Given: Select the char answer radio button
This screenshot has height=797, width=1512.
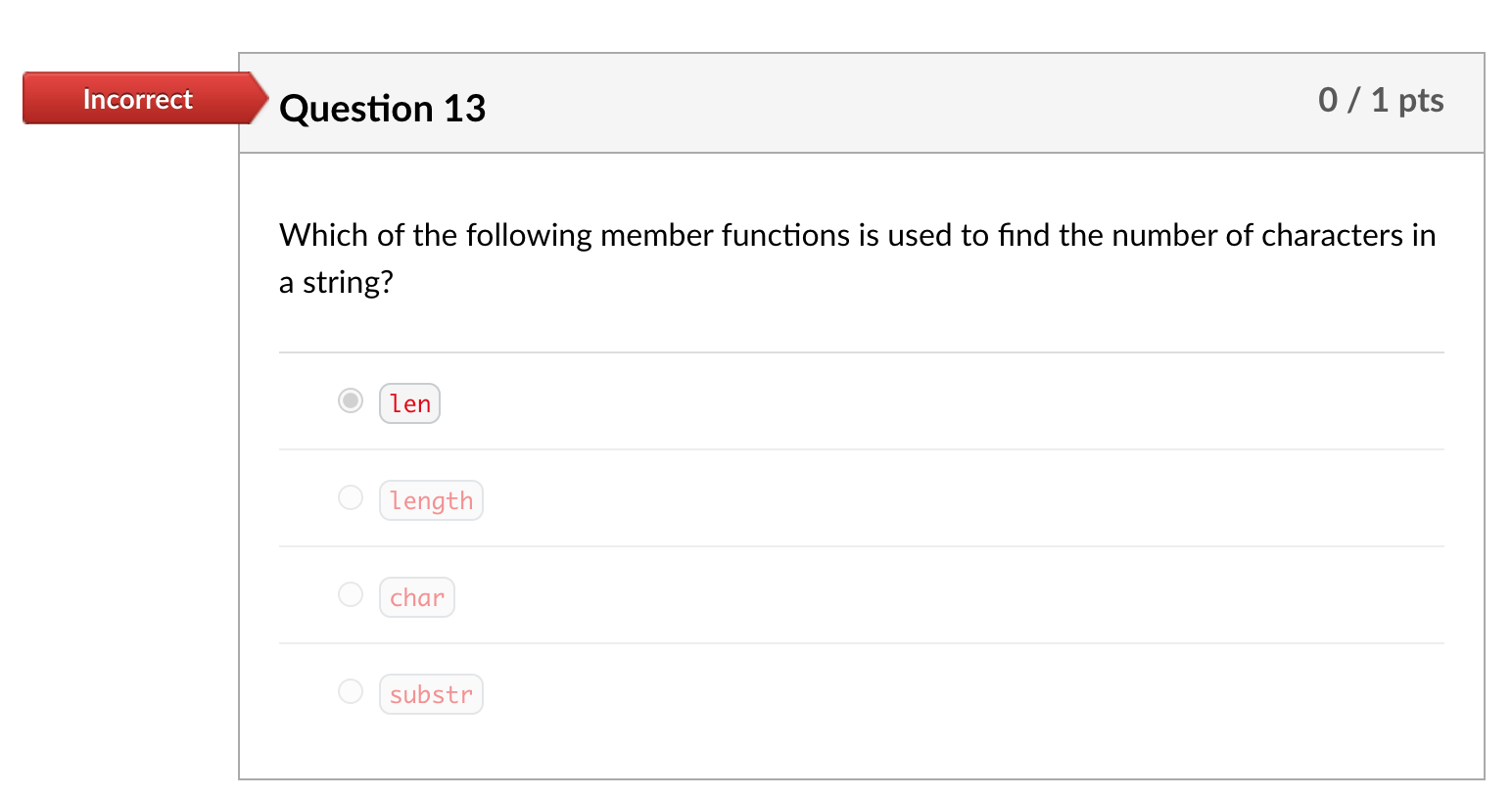Looking at the screenshot, I should [x=351, y=594].
